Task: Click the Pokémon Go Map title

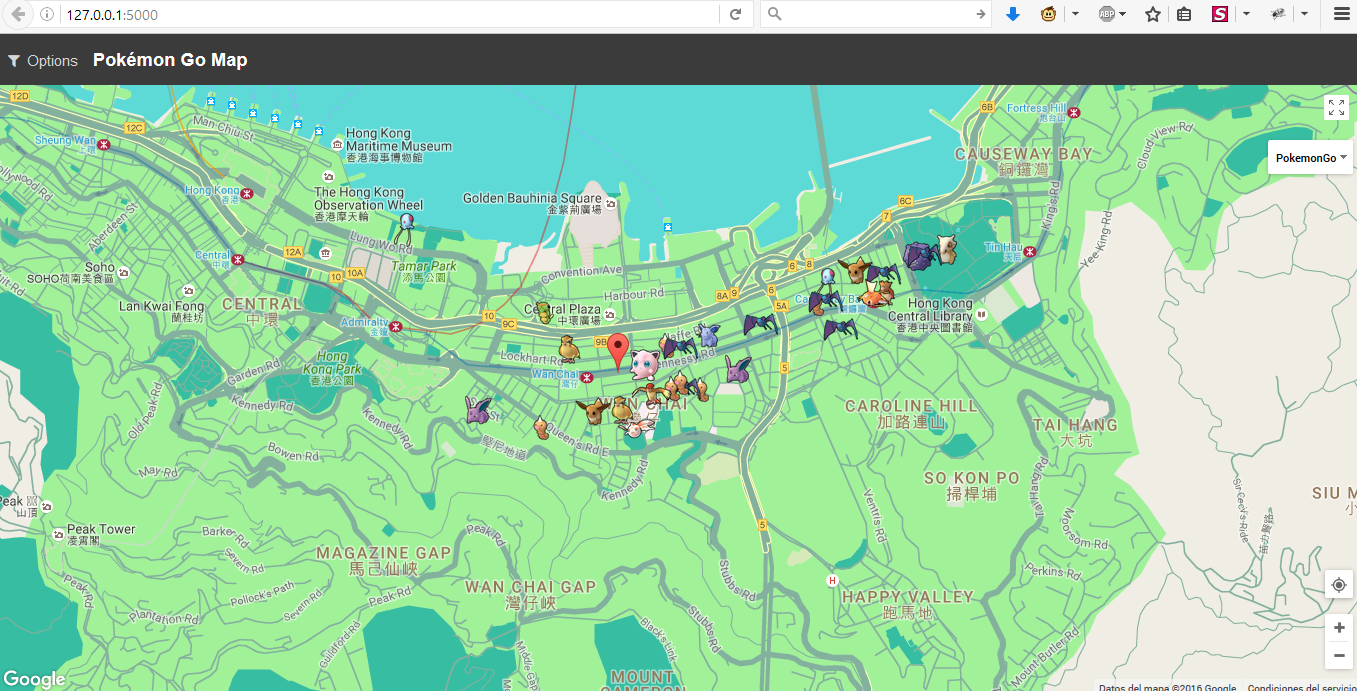Action: pyautogui.click(x=170, y=60)
